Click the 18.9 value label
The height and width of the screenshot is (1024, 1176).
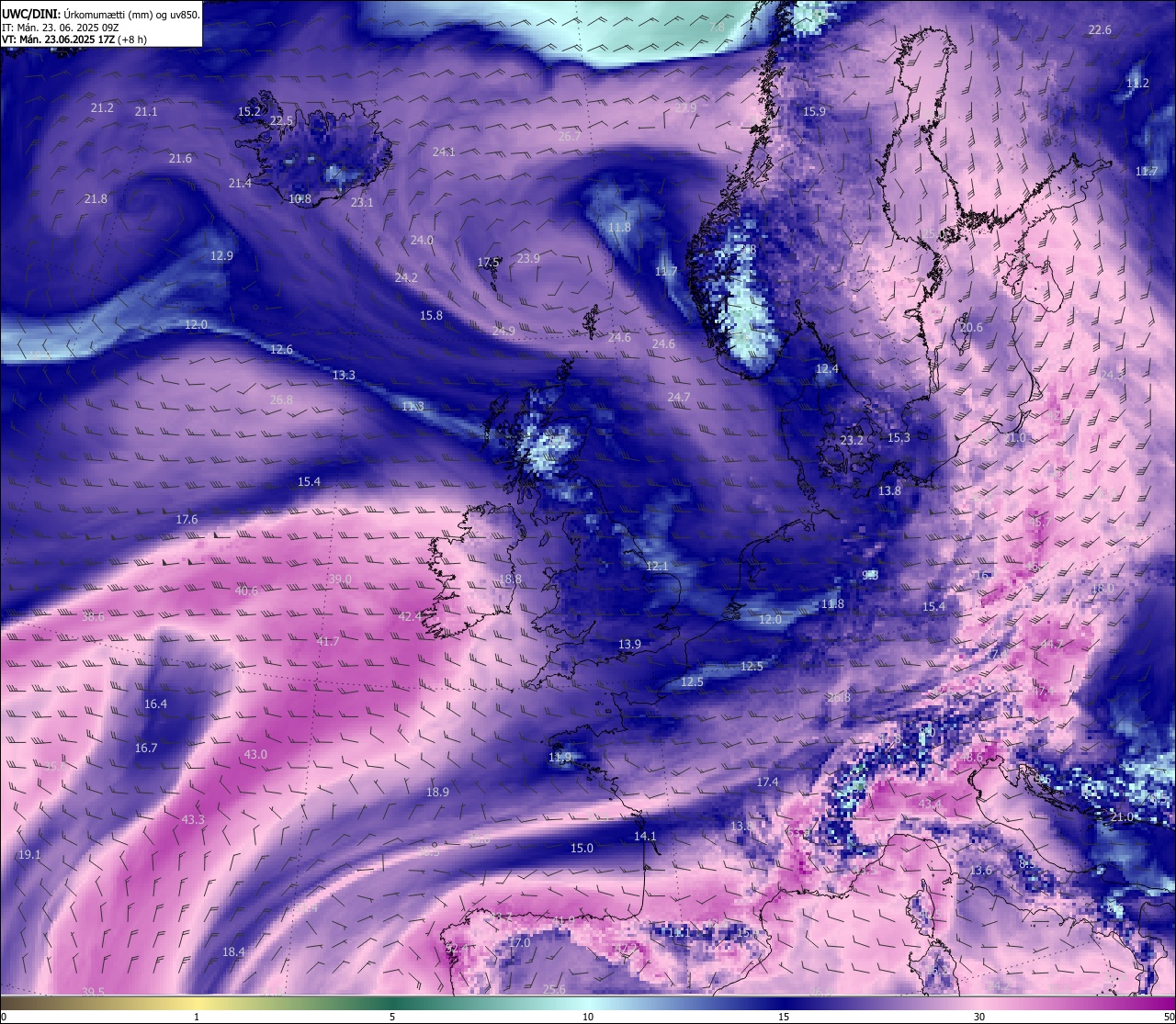437,793
